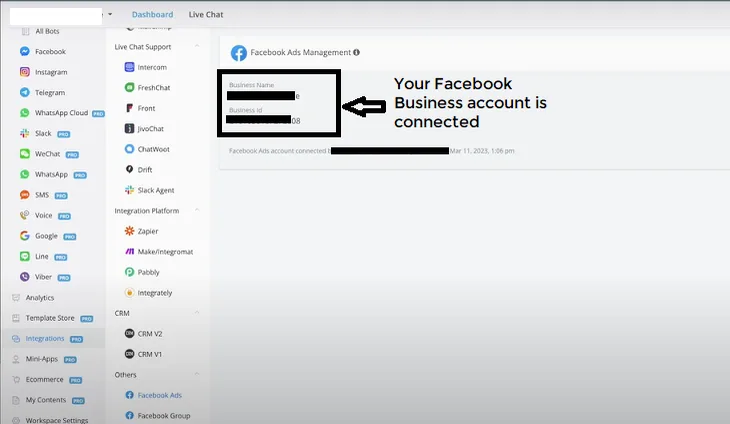The width and height of the screenshot is (730, 424).
Task: Click the FreshChat label
Action: (x=154, y=87)
